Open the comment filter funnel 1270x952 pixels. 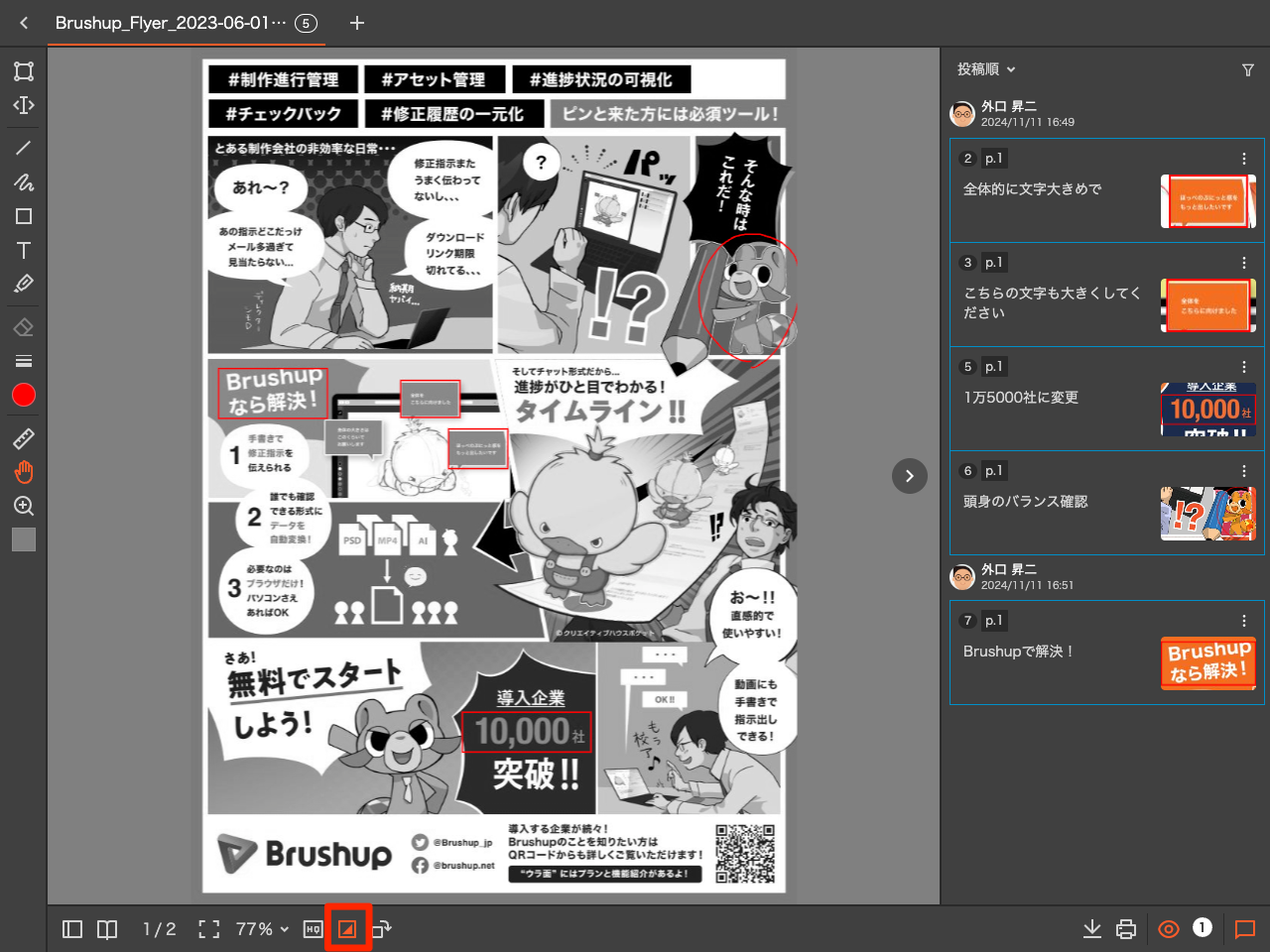click(1248, 69)
